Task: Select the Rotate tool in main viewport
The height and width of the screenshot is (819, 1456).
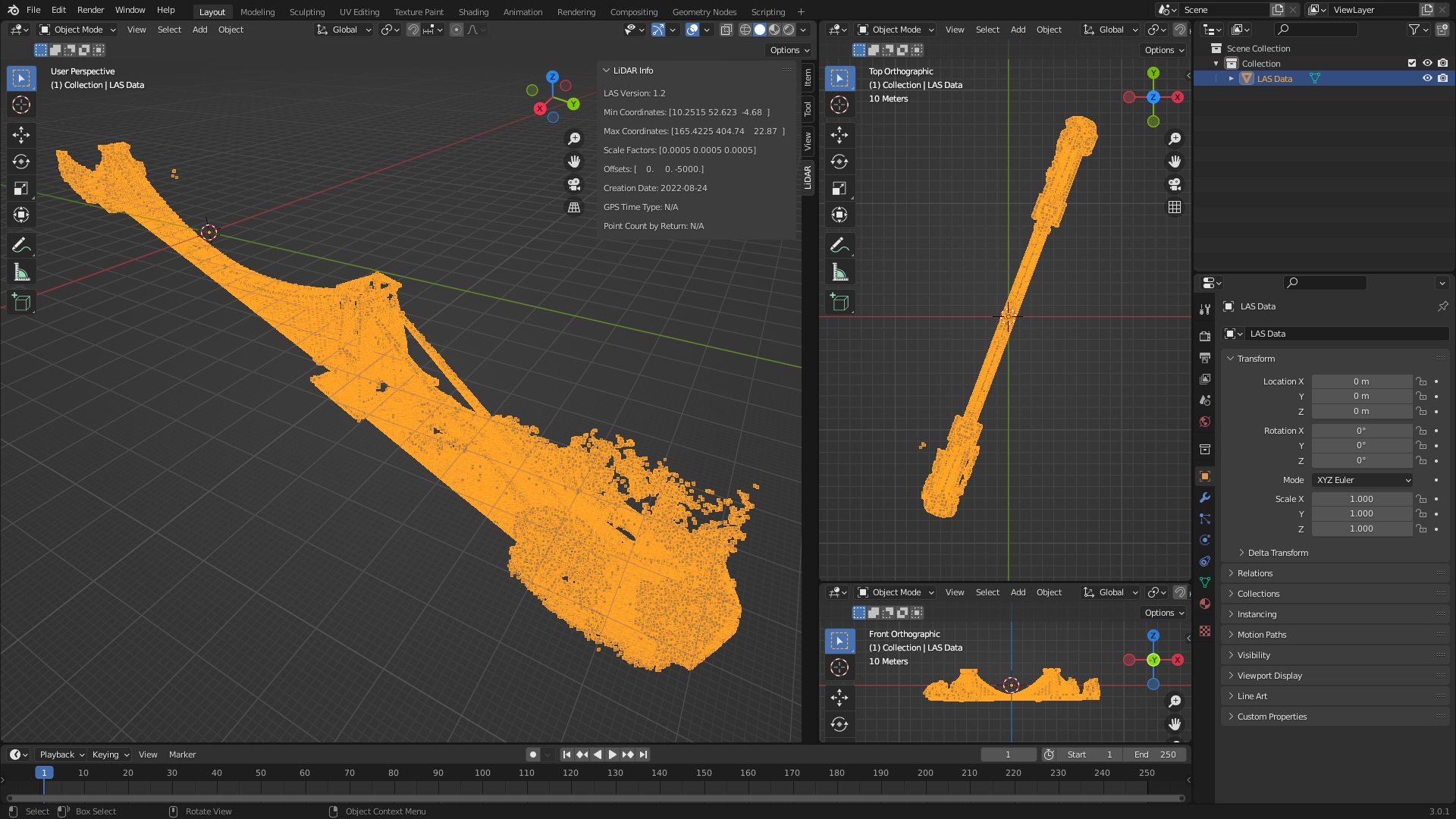Action: coord(21,162)
